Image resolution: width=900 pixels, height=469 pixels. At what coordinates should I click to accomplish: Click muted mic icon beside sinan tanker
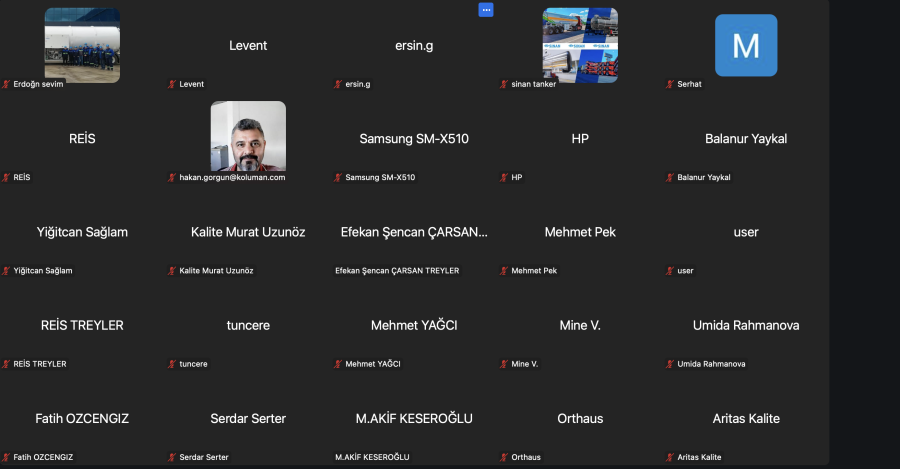point(504,85)
